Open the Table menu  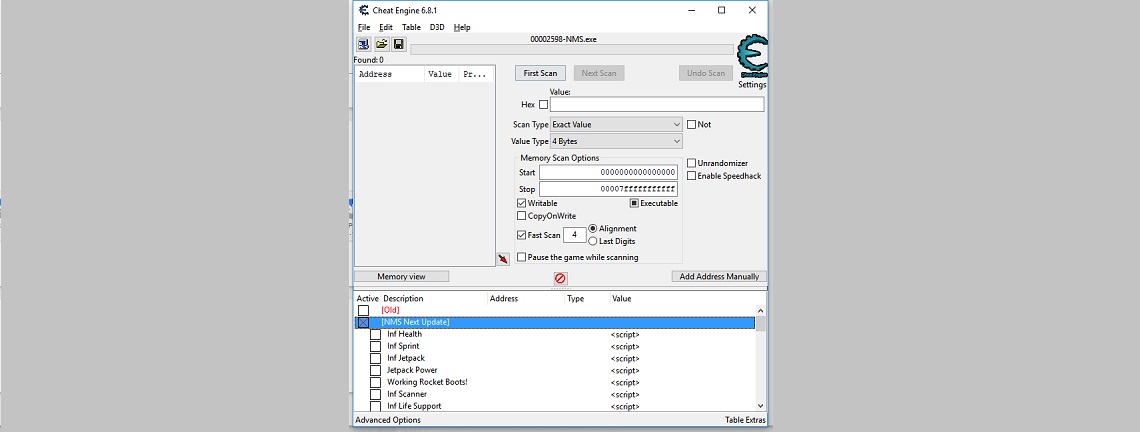point(411,27)
